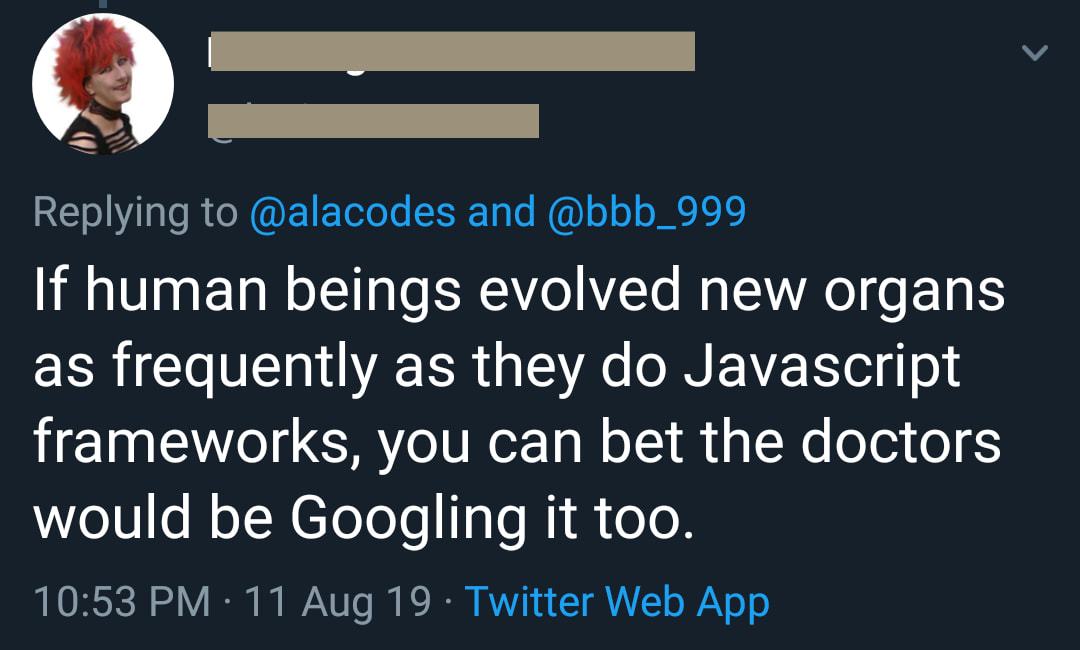Viewport: 1080px width, 650px height.
Task: Click the redacted author handle bar
Action: pos(373,121)
